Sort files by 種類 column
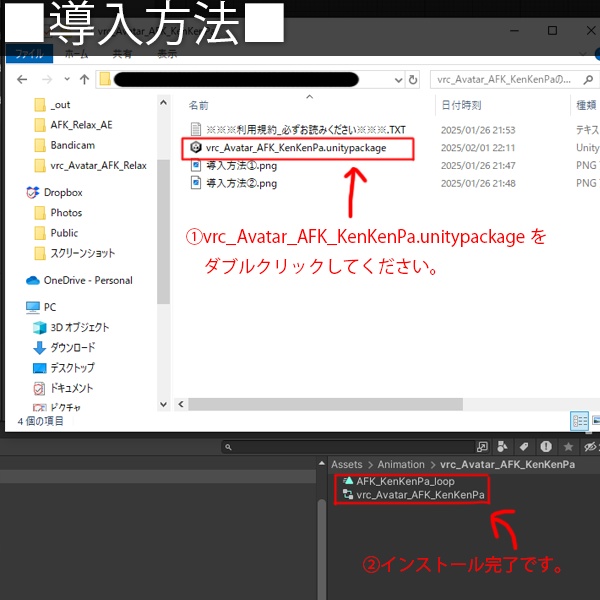The height and width of the screenshot is (600, 600). (x=586, y=105)
